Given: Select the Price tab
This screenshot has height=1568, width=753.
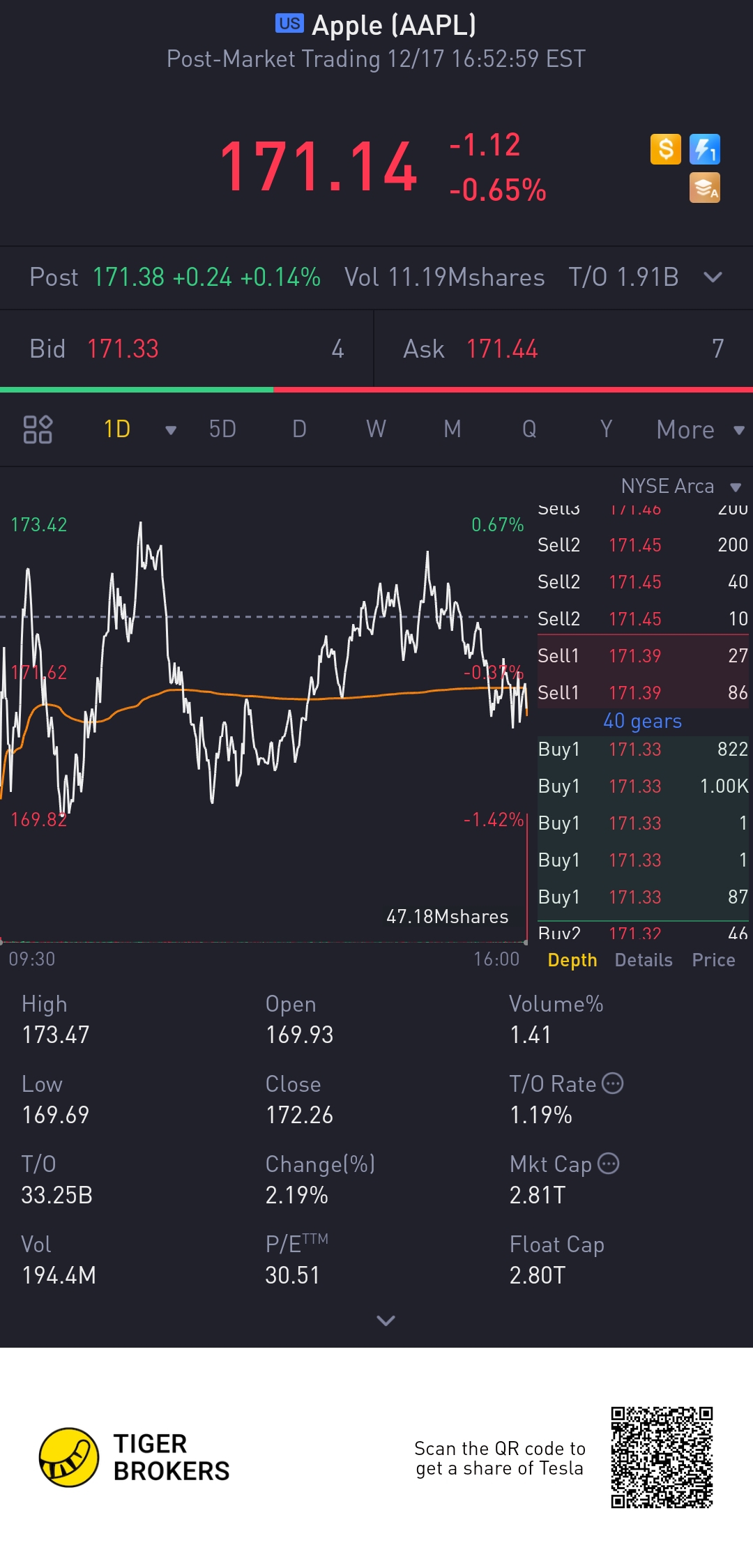Looking at the screenshot, I should (713, 960).
